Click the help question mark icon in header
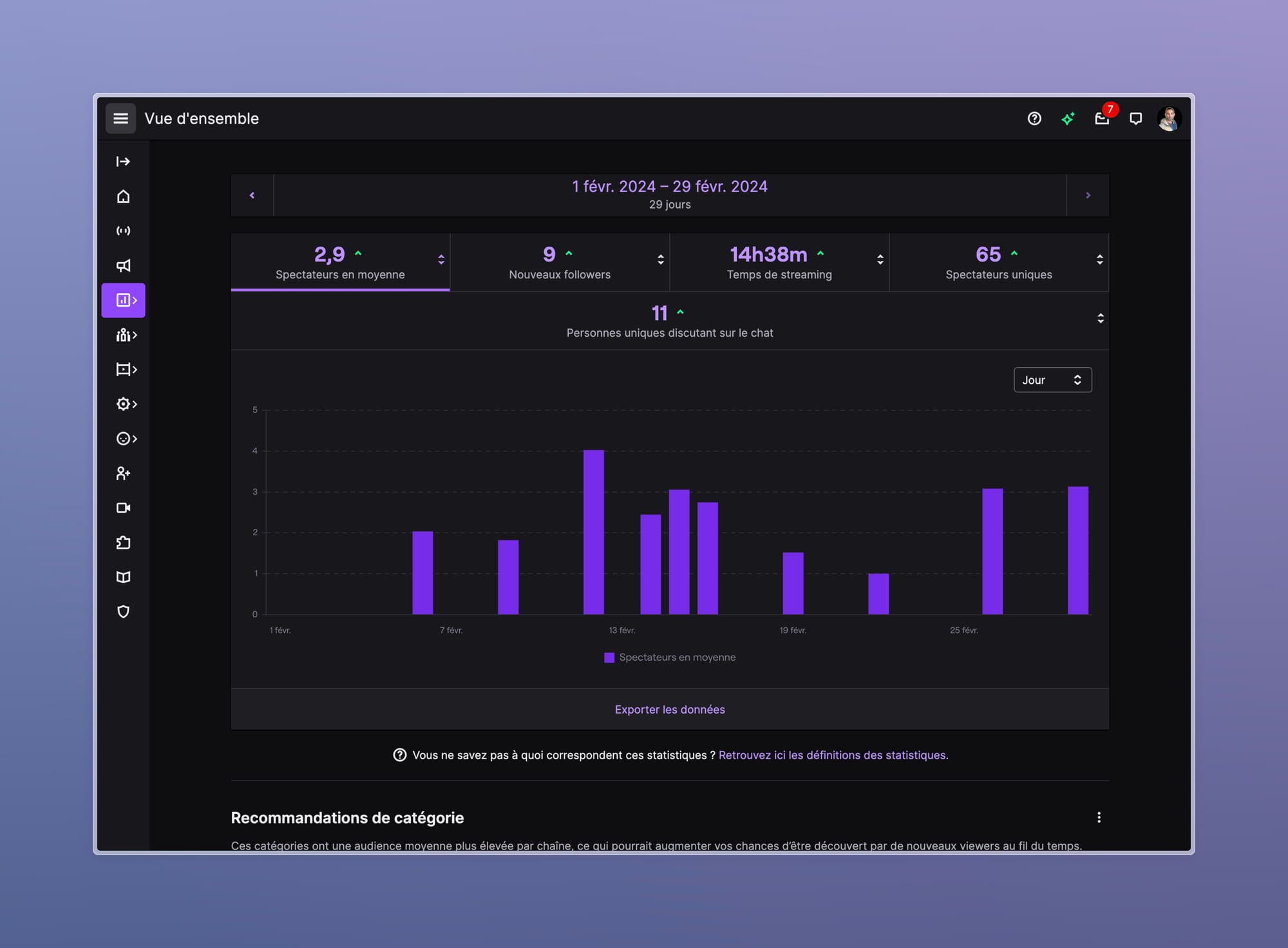Screen dimensions: 1288x948 pos(1034,118)
